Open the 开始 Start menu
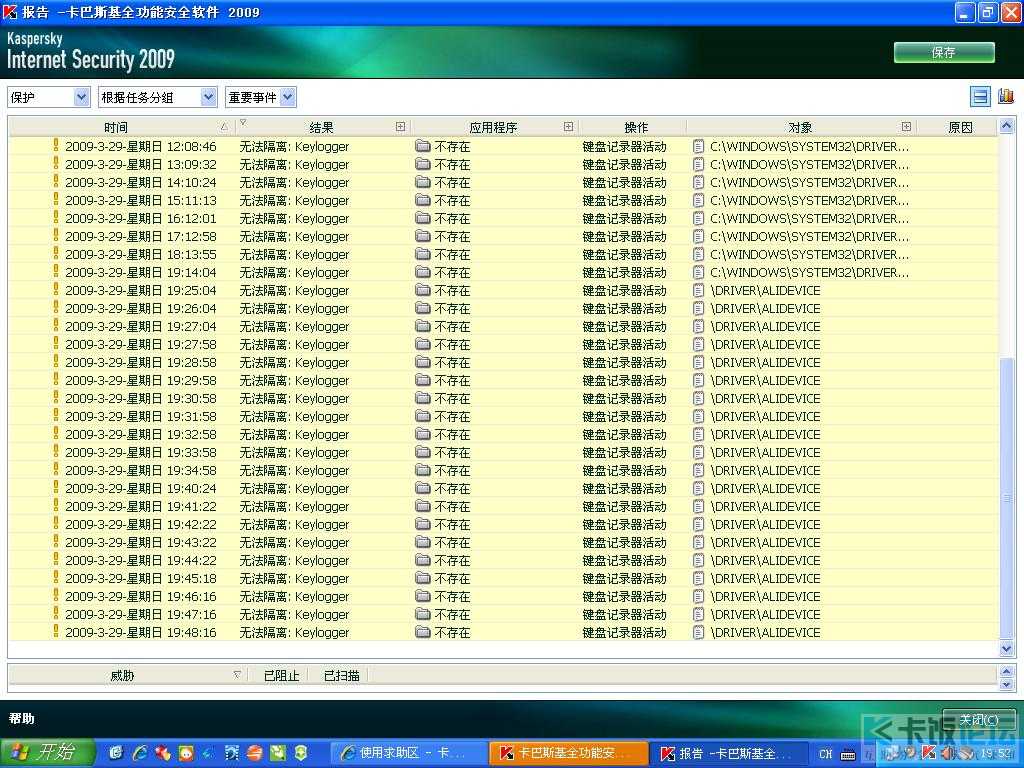 click(47, 753)
